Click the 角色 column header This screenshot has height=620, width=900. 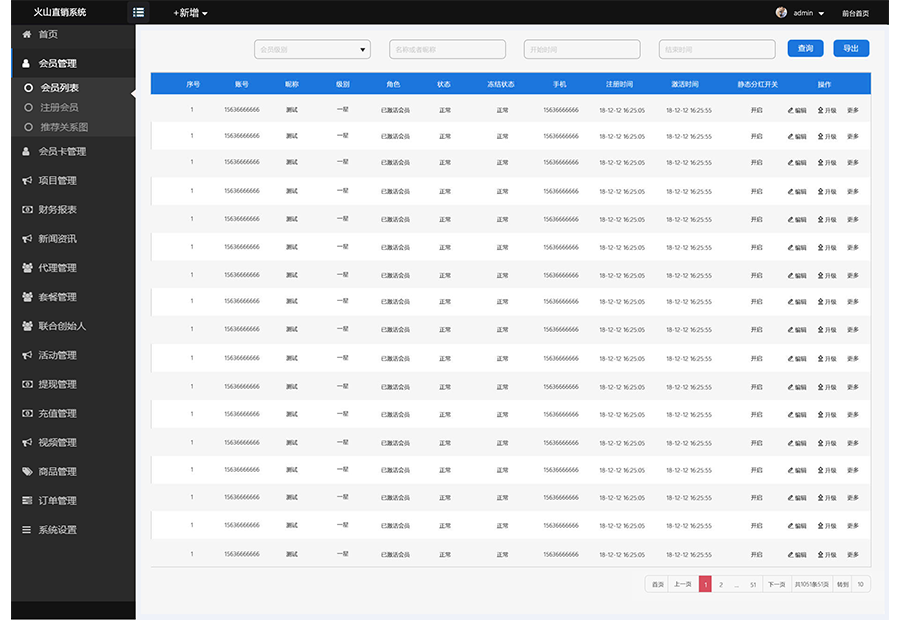point(393,84)
